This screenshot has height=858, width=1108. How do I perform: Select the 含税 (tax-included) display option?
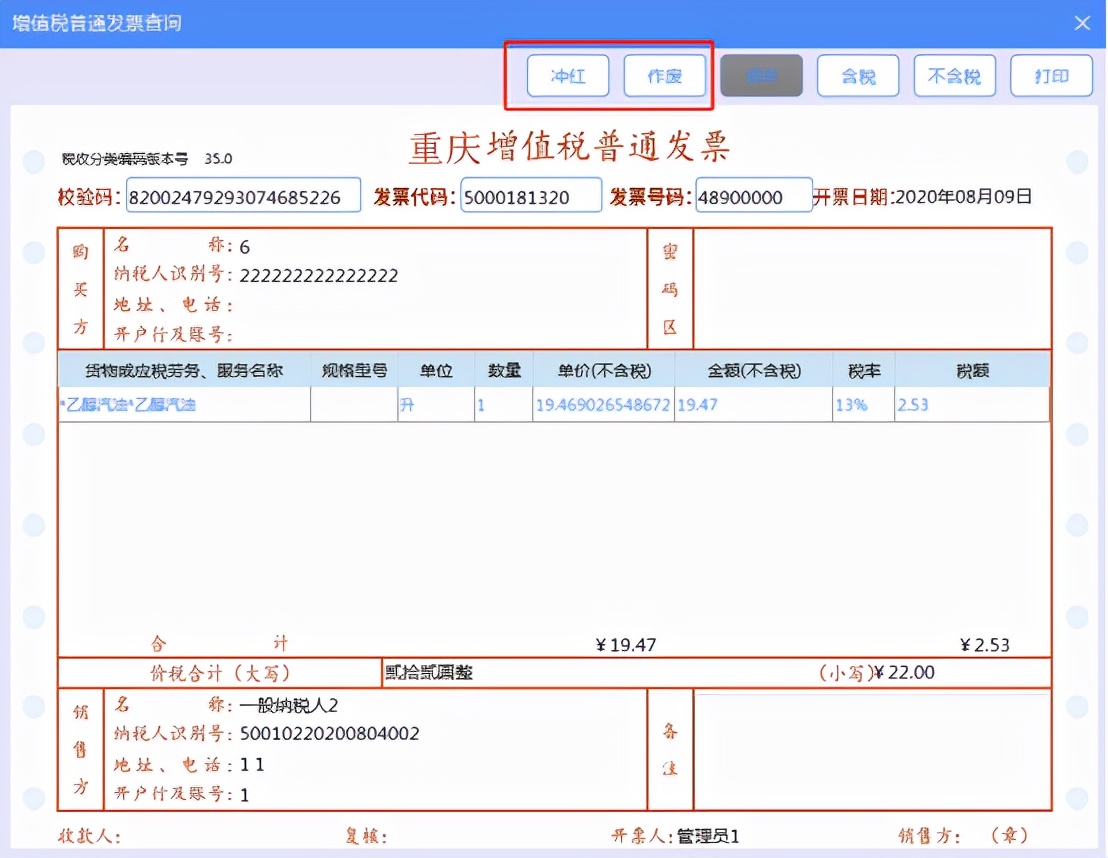coord(858,75)
